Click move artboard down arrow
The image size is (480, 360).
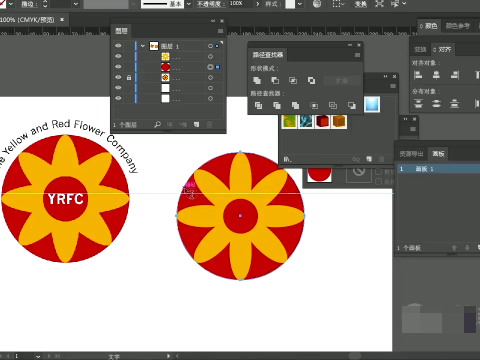point(467,248)
